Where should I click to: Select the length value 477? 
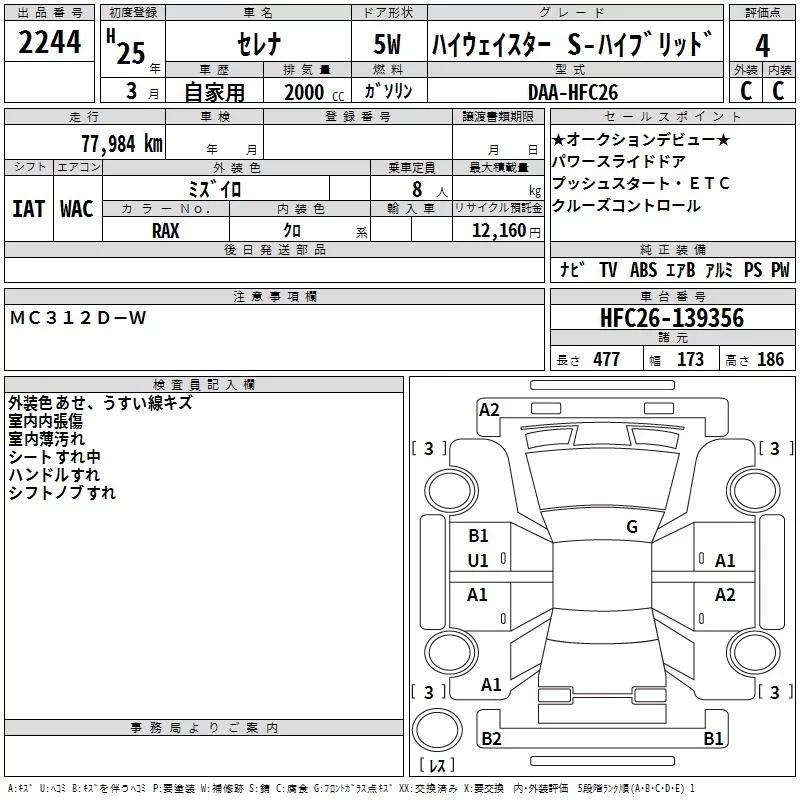[607, 359]
